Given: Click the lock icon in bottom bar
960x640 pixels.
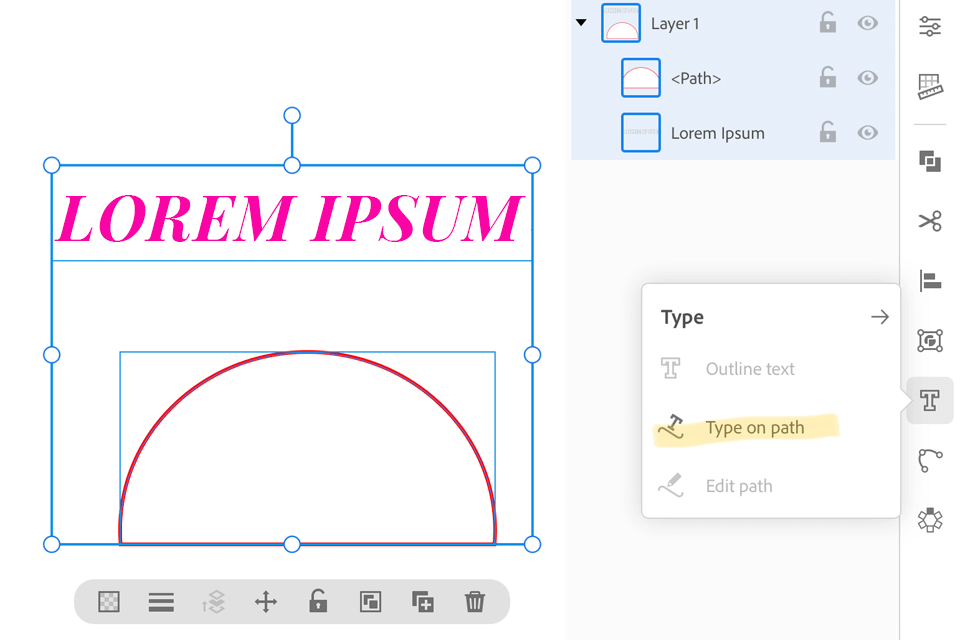Looking at the screenshot, I should [318, 601].
